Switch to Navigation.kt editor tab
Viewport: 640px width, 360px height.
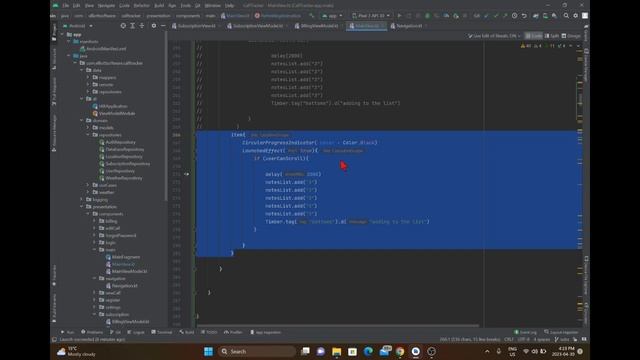409,26
